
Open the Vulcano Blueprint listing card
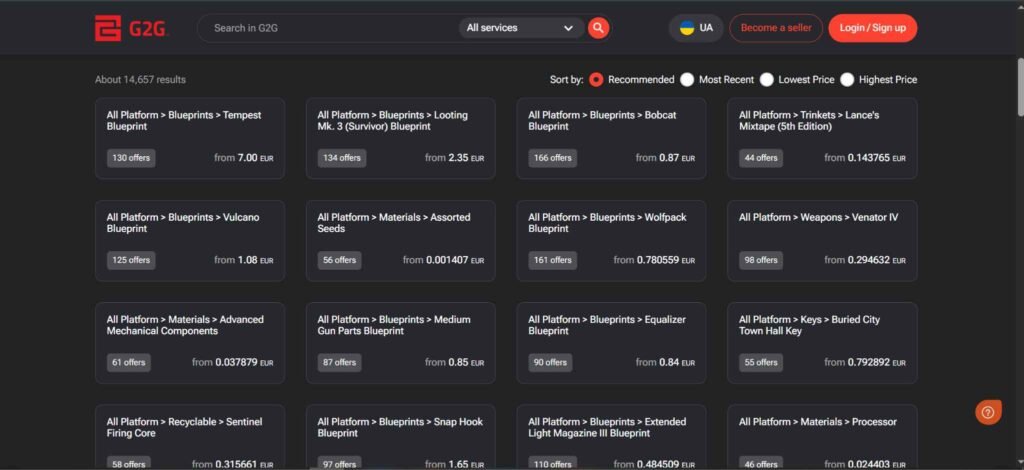190,240
